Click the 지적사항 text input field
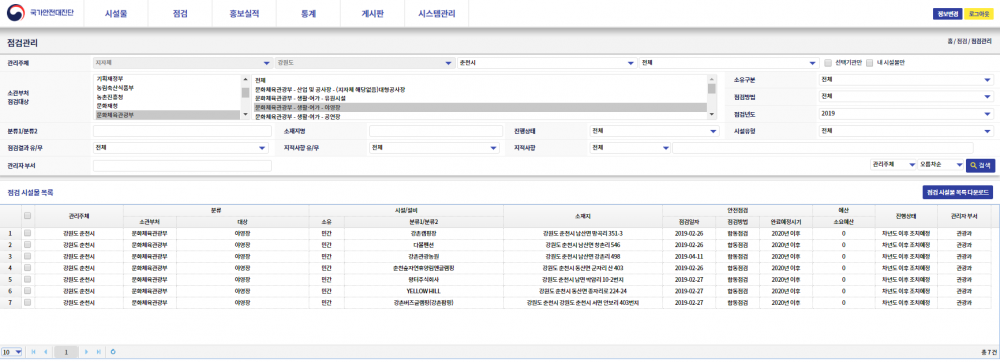 [x=823, y=148]
